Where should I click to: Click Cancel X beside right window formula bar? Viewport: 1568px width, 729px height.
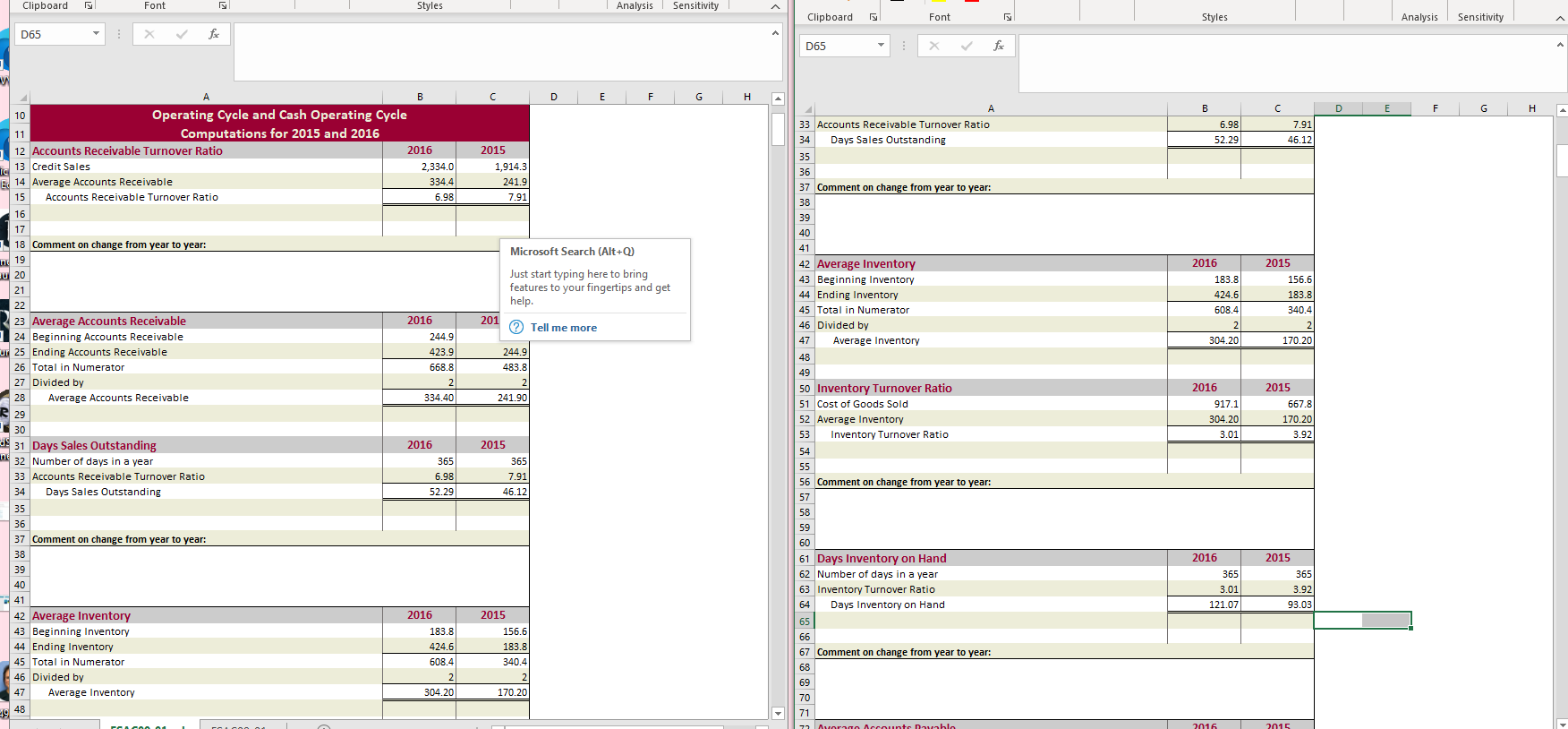(x=934, y=46)
